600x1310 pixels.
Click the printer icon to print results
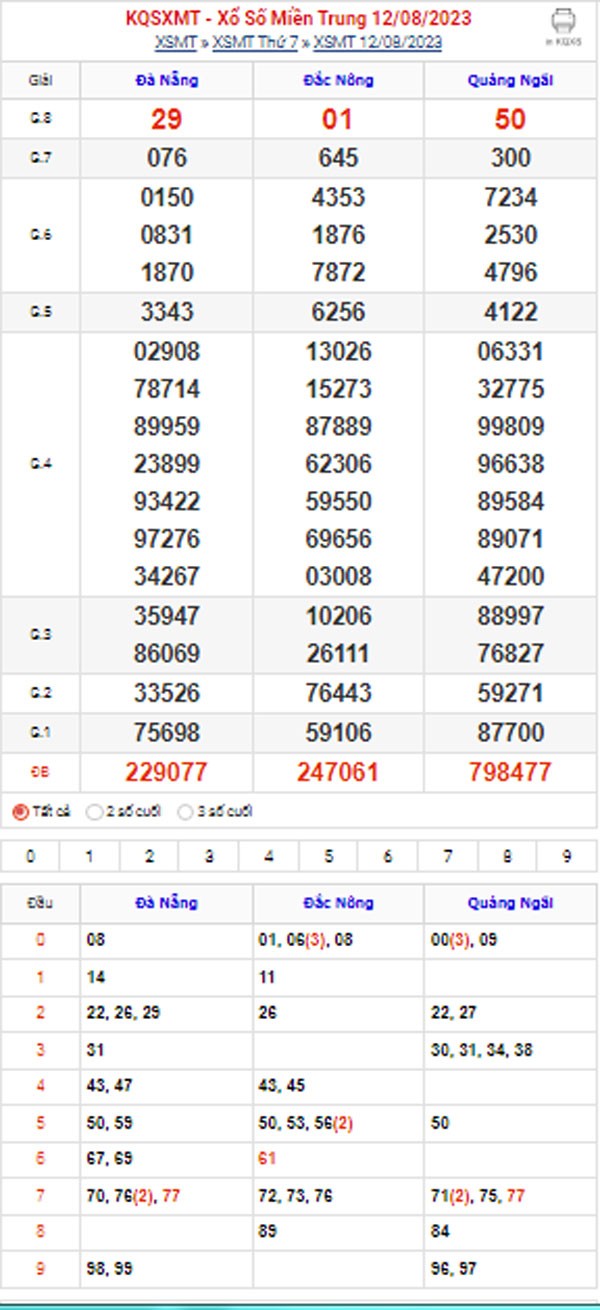click(x=563, y=24)
